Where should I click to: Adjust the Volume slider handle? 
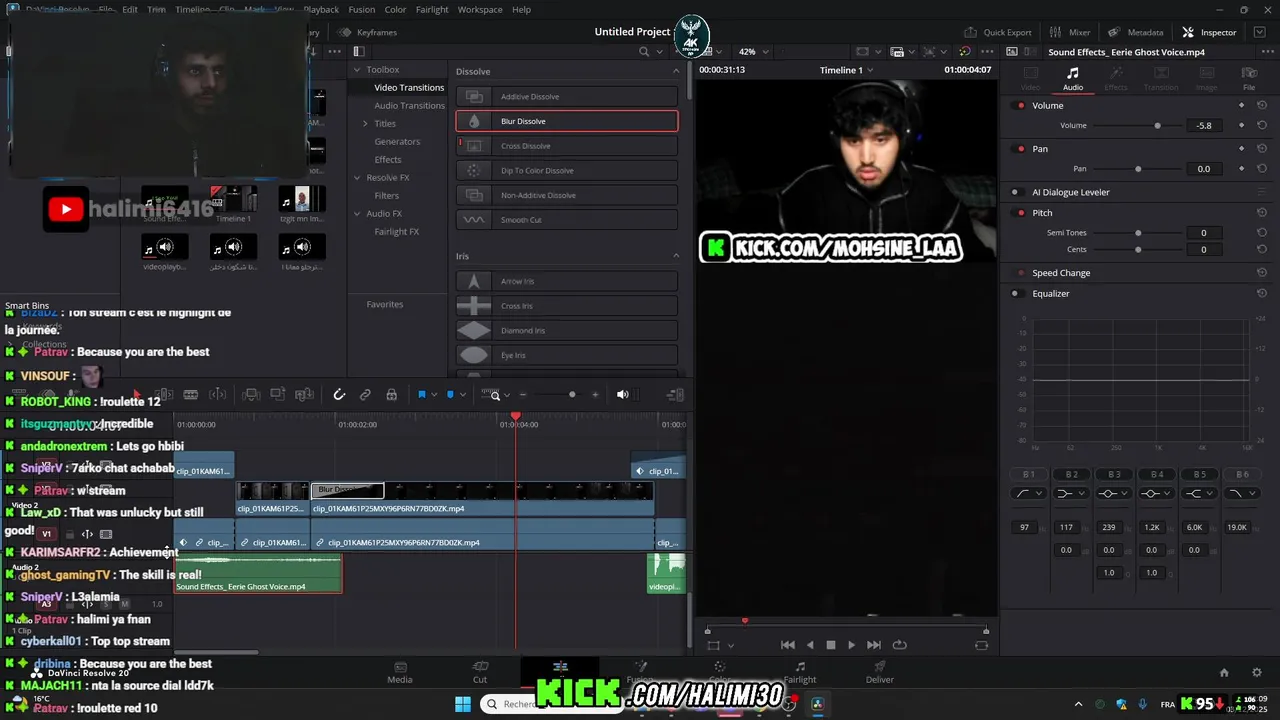pos(1158,125)
